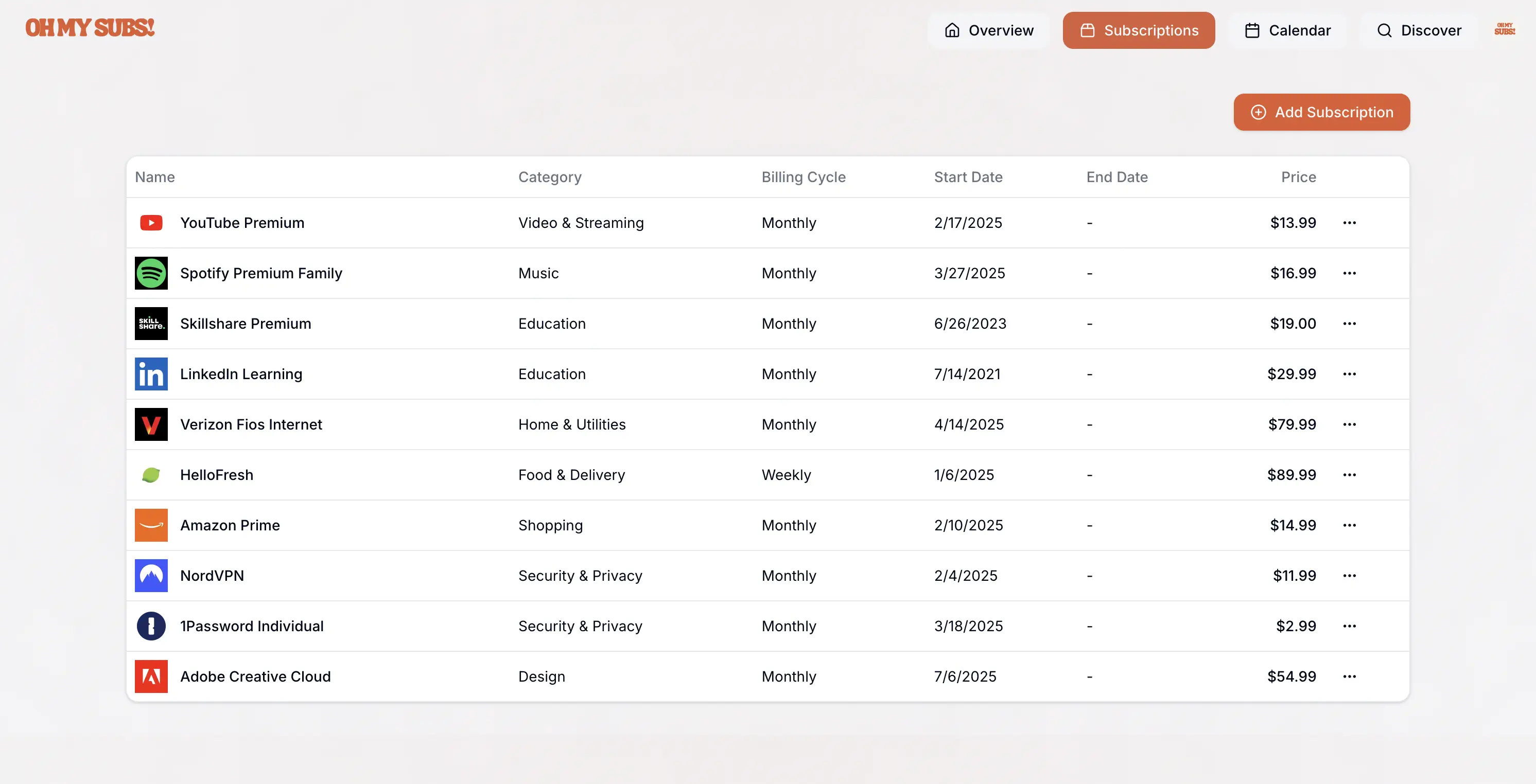Viewport: 1536px width, 784px height.
Task: Click the End Date column header
Action: (x=1117, y=177)
